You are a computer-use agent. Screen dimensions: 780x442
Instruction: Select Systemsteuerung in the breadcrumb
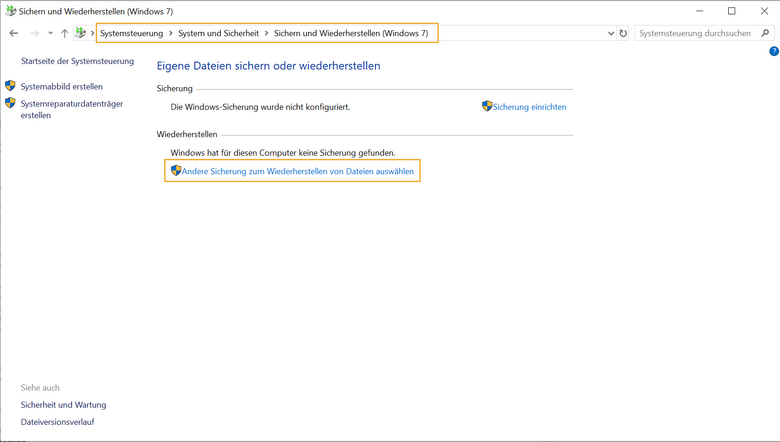pos(132,33)
